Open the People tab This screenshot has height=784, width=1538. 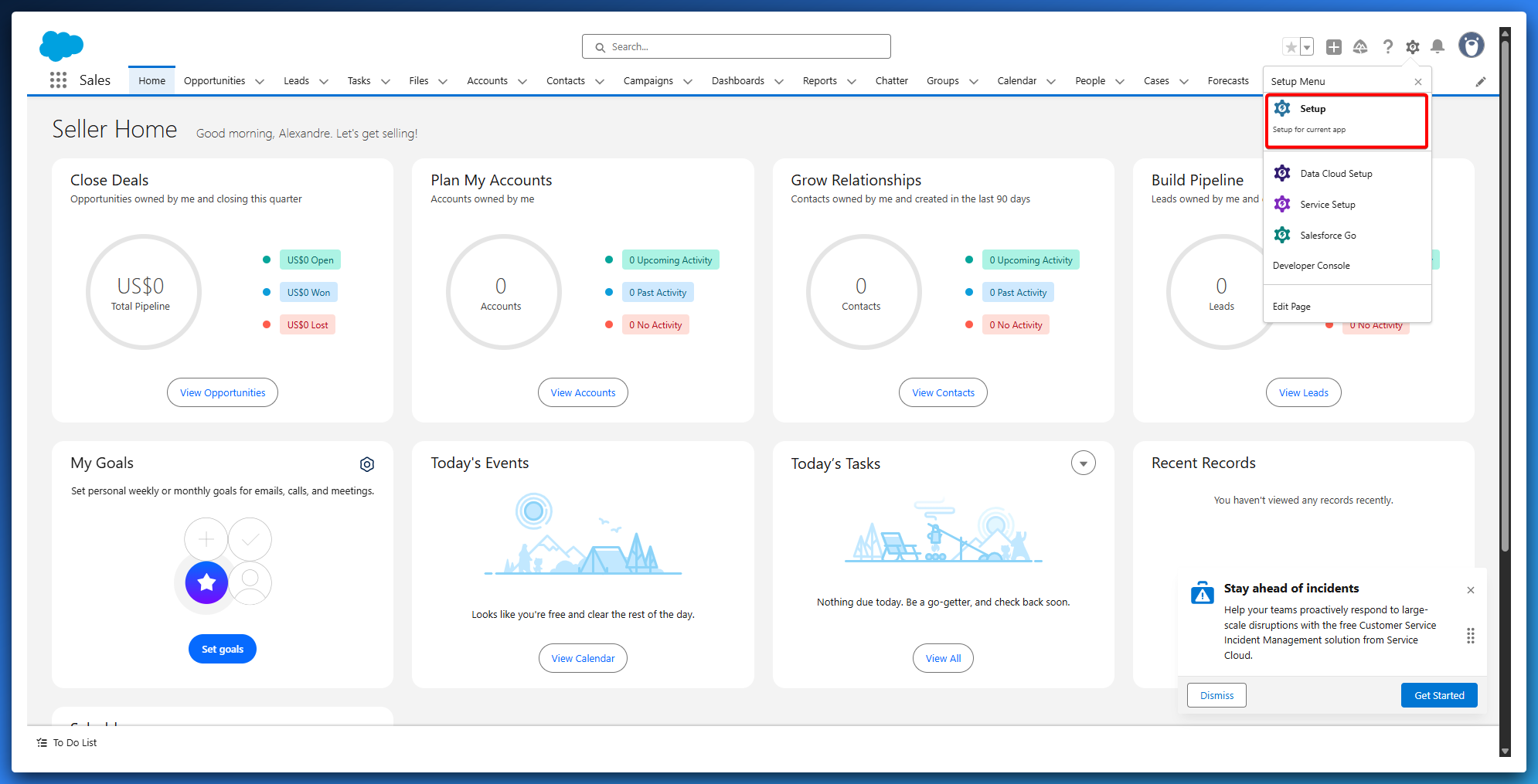click(1090, 81)
